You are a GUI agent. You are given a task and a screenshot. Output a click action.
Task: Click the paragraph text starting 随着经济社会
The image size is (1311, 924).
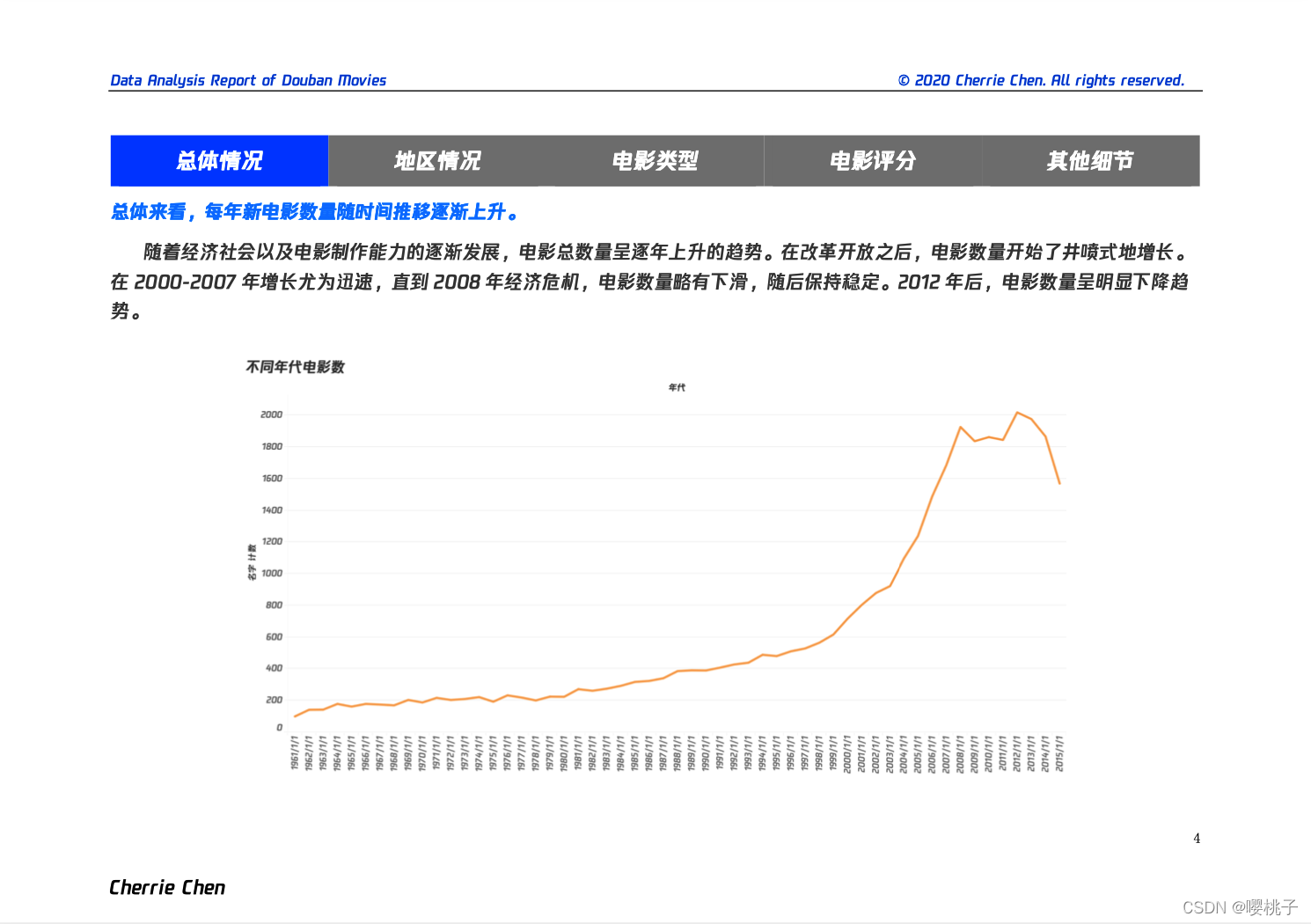point(650,282)
